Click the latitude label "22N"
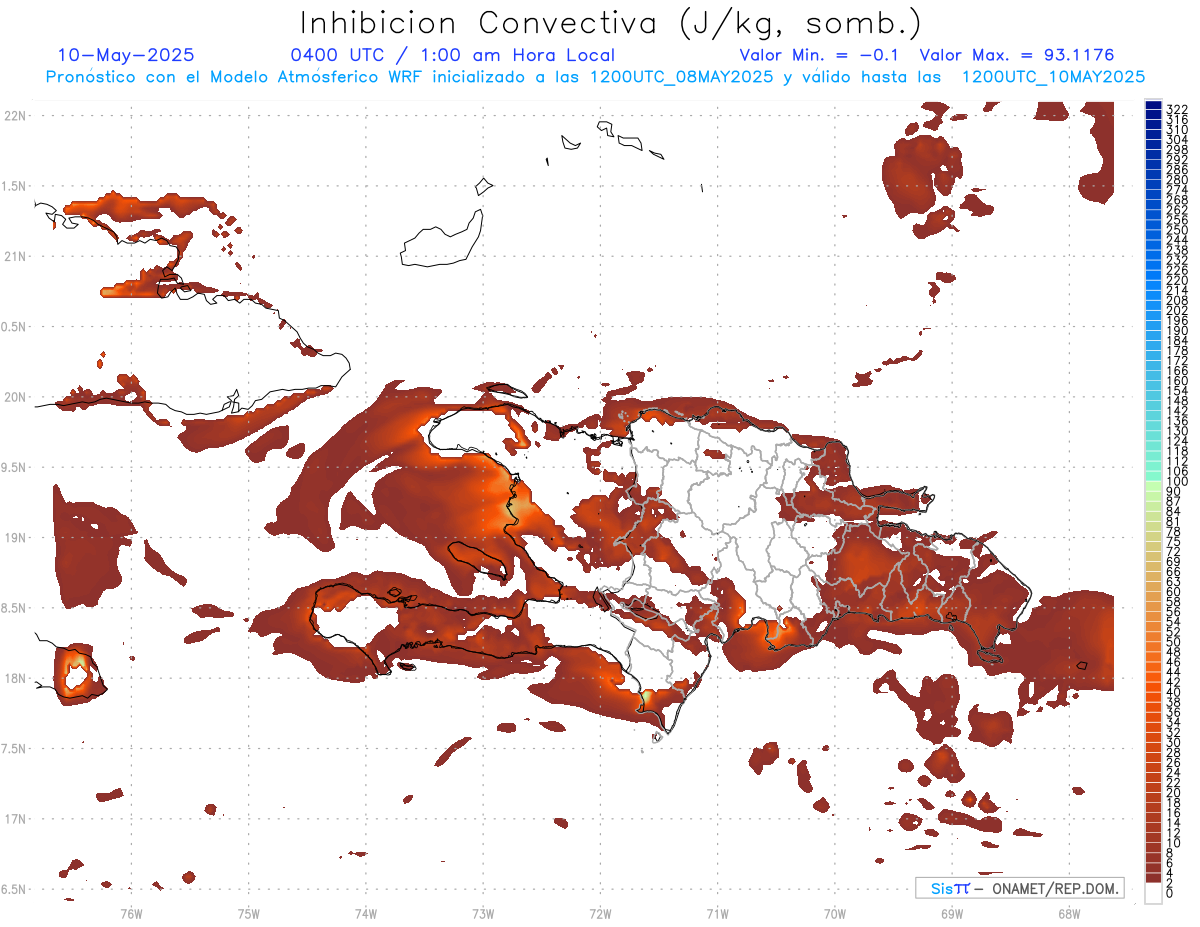The height and width of the screenshot is (927, 1200). tap(15, 116)
